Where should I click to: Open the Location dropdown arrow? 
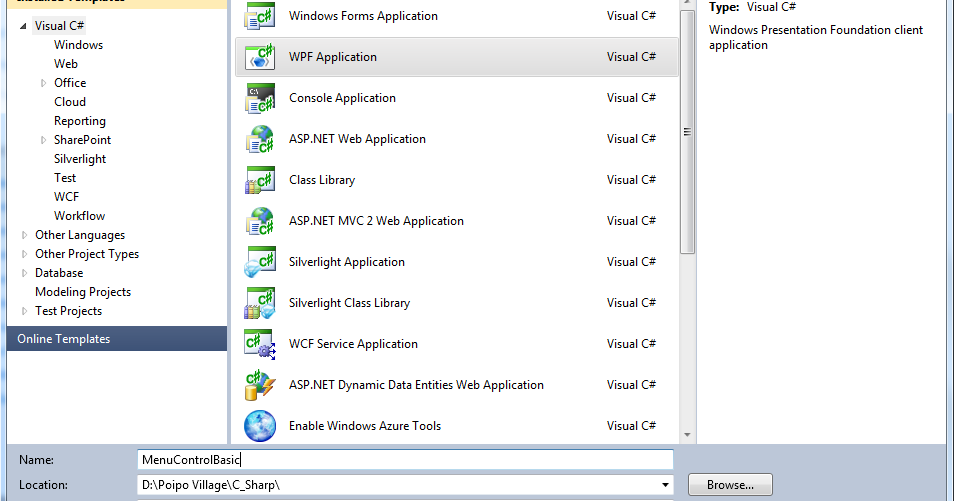click(665, 485)
